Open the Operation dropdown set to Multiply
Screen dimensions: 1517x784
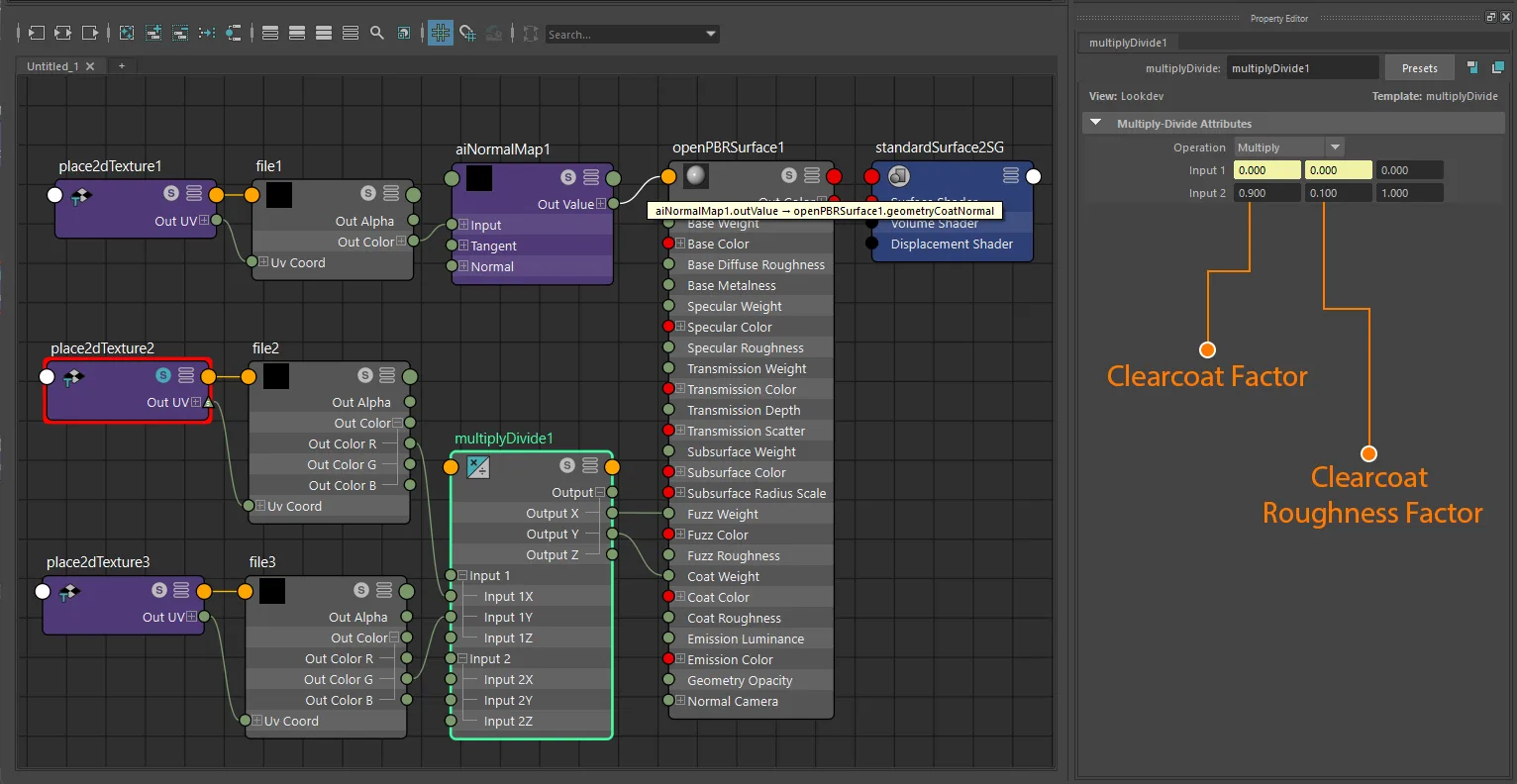[x=1288, y=147]
